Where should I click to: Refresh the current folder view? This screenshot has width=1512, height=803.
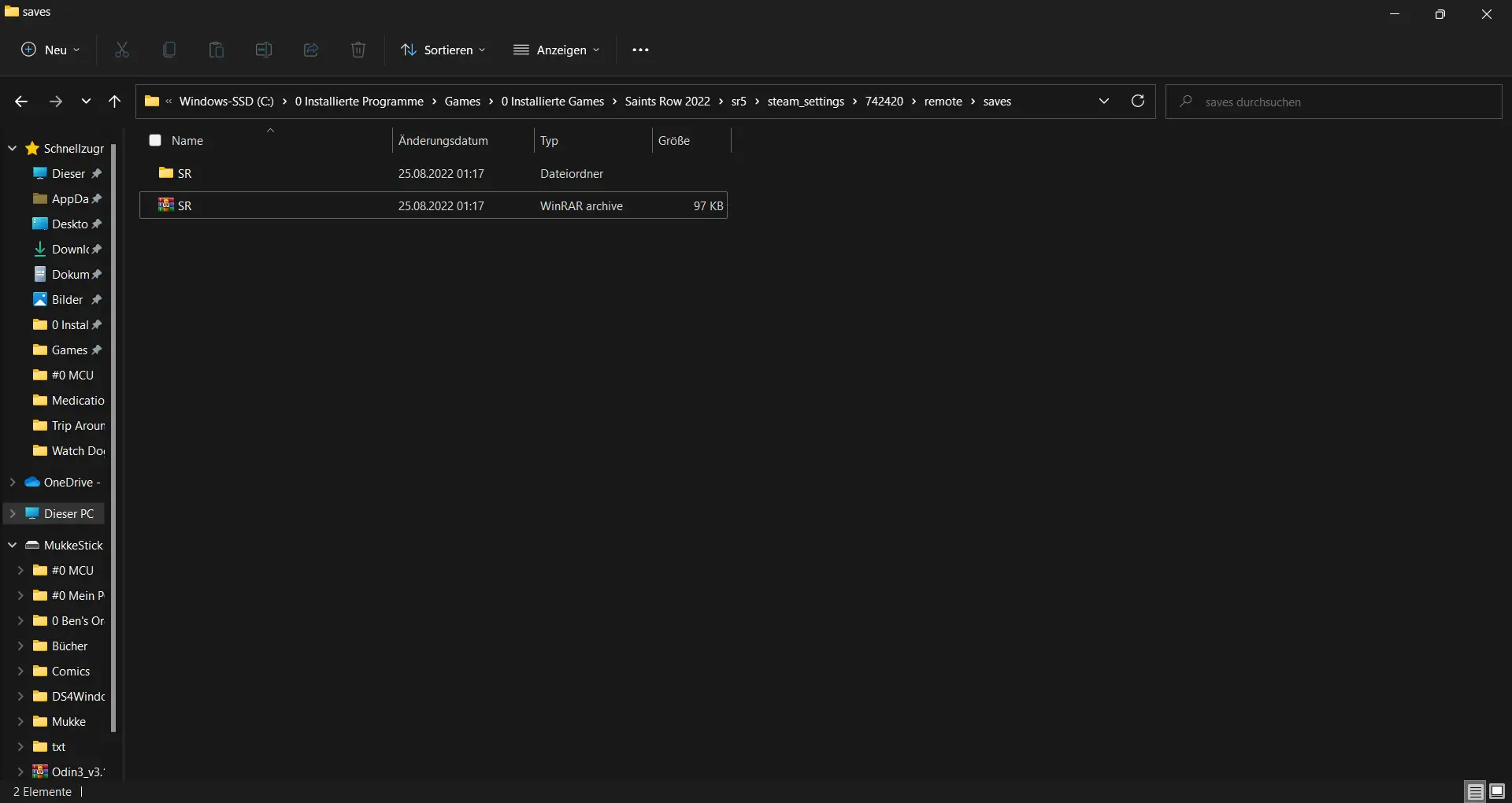(1138, 101)
